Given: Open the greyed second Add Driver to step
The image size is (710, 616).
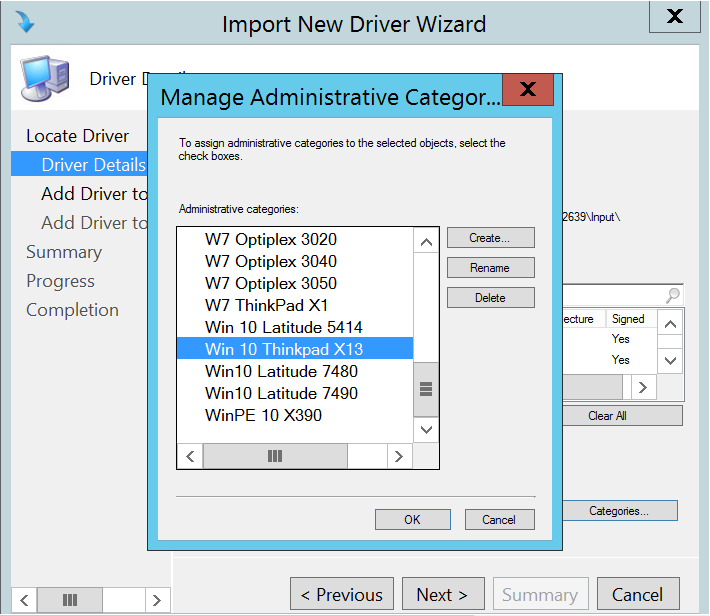Looking at the screenshot, I should click(x=94, y=223).
